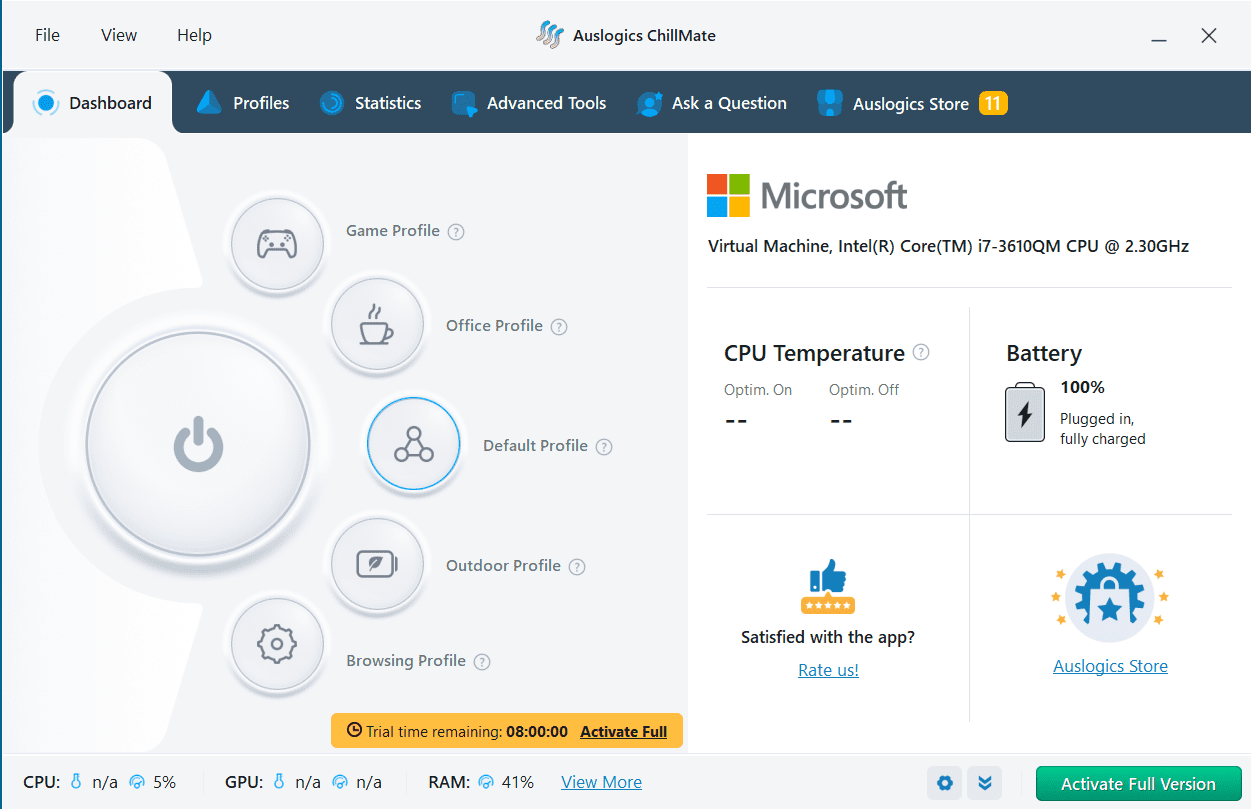Click the battery 100% value

tap(1082, 387)
